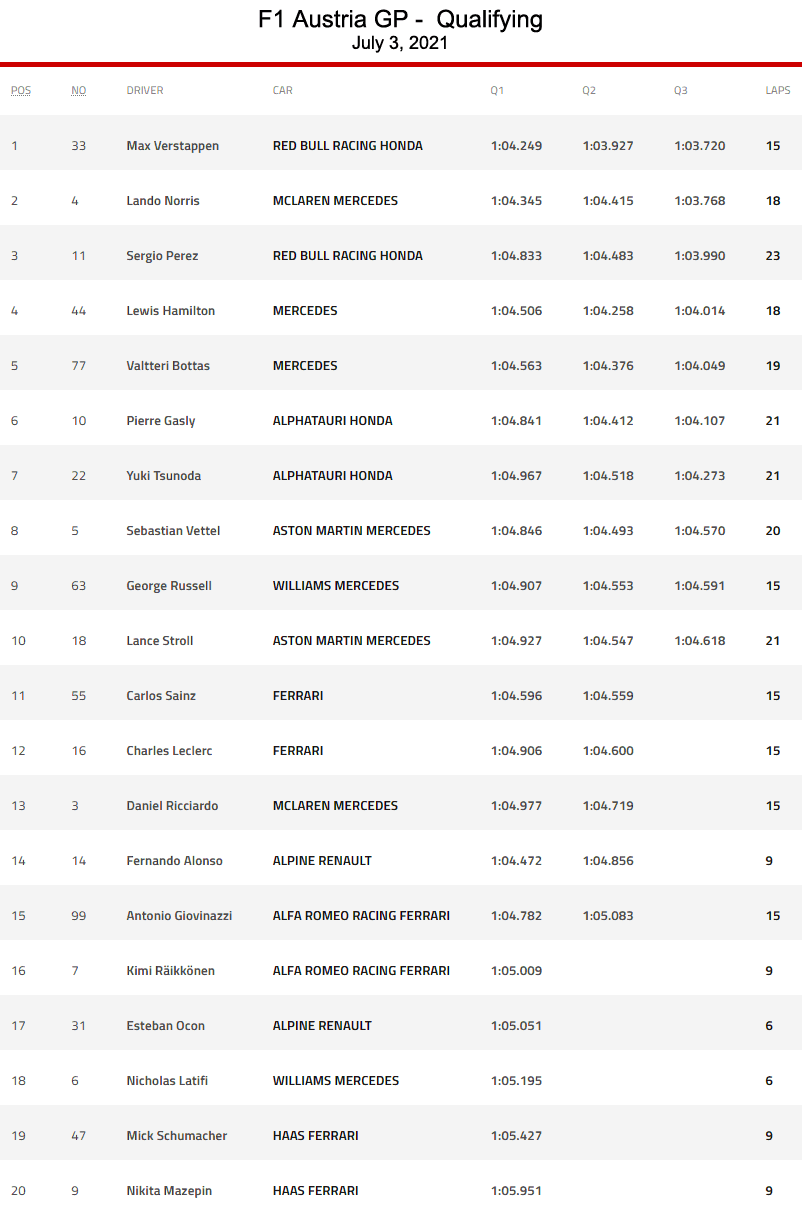
Task: Click Verstappen's Q3 time 1:03.720
Action: pyautogui.click(x=700, y=146)
